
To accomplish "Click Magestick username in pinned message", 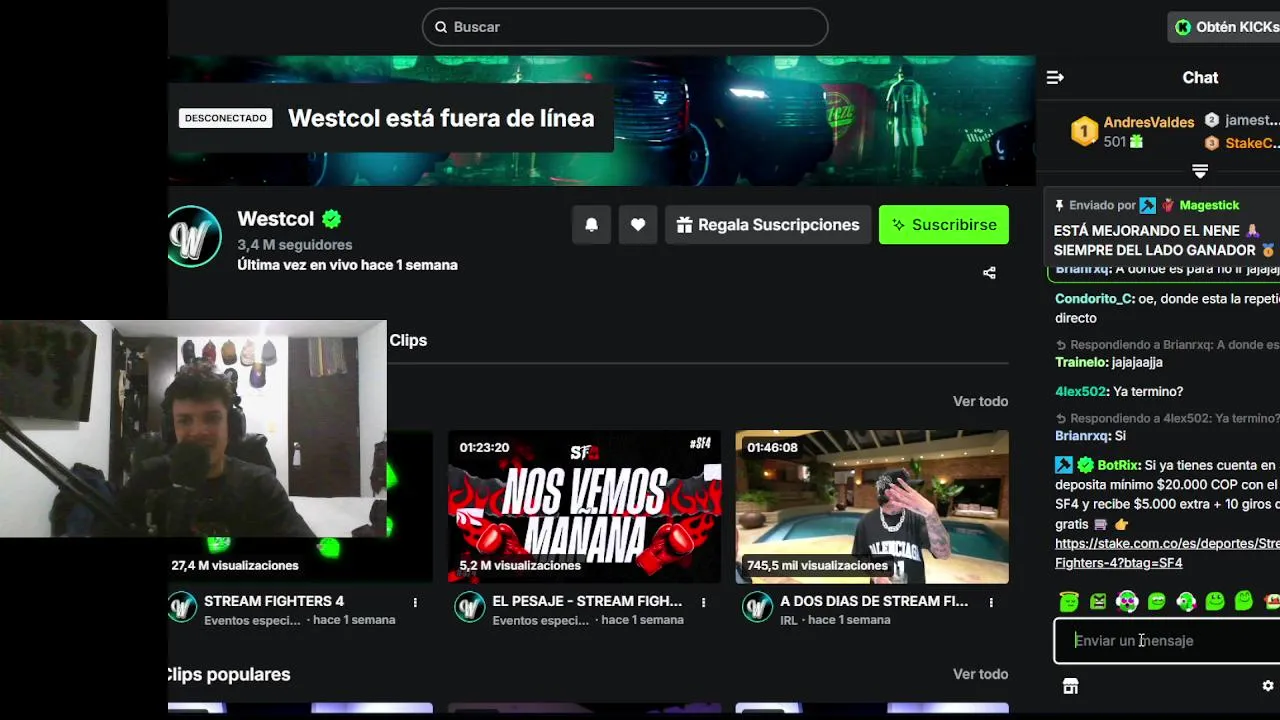I will [x=1209, y=205].
